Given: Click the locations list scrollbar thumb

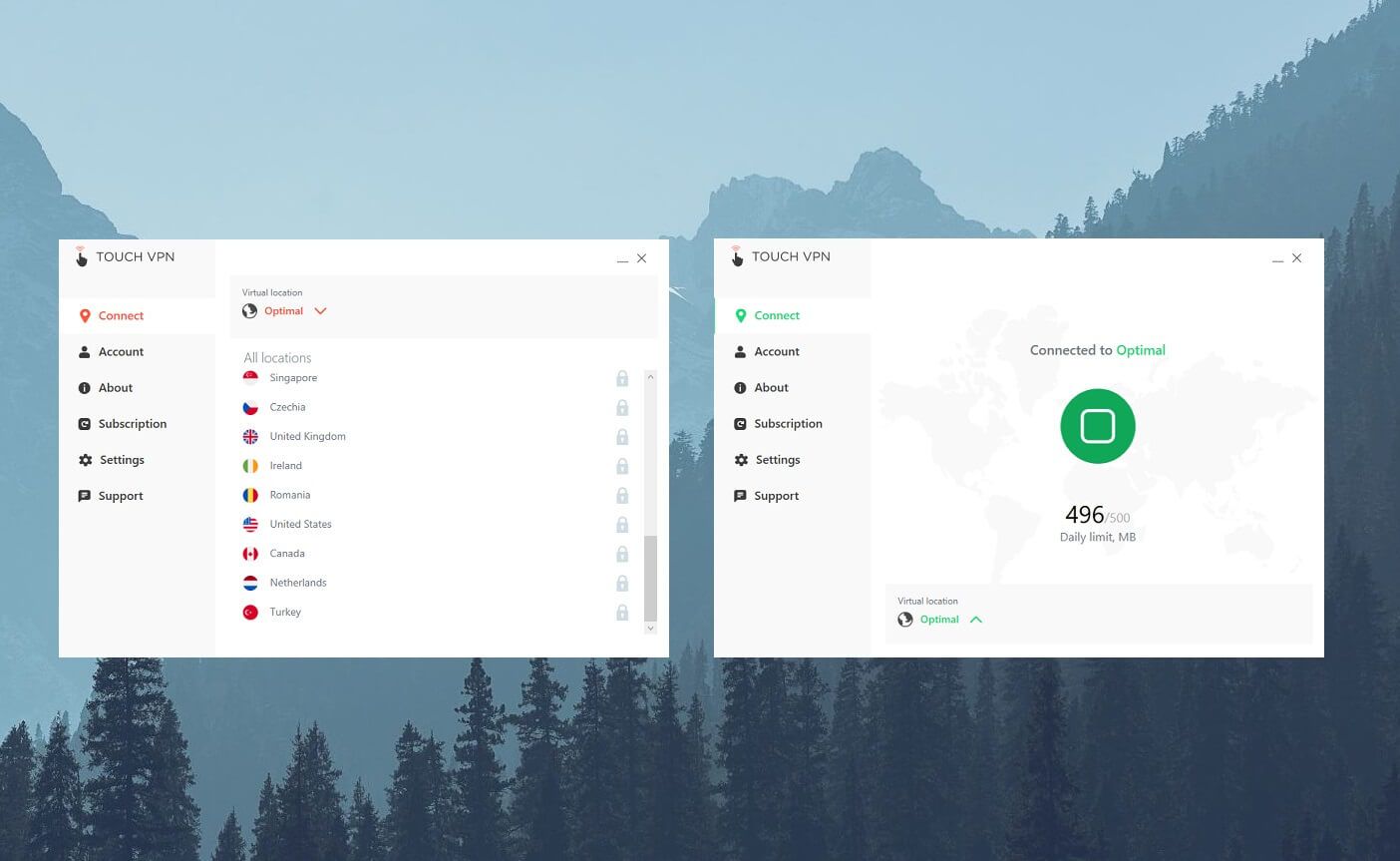Looking at the screenshot, I should click(650, 579).
